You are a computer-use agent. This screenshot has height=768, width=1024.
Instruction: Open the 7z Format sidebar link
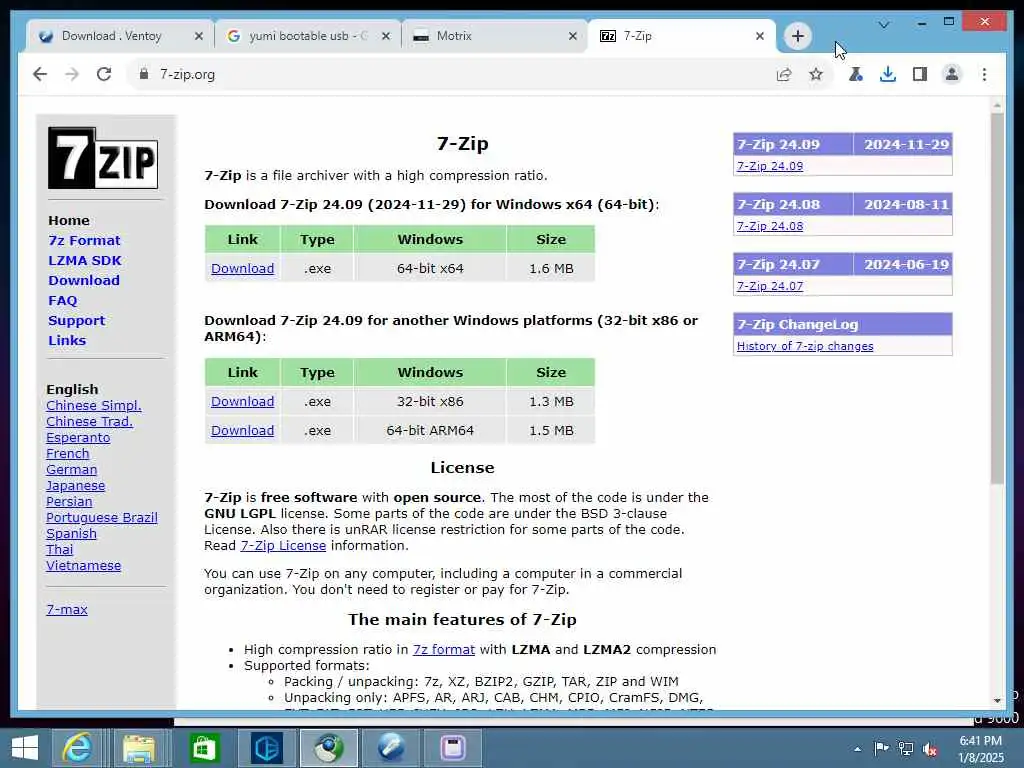coord(84,240)
